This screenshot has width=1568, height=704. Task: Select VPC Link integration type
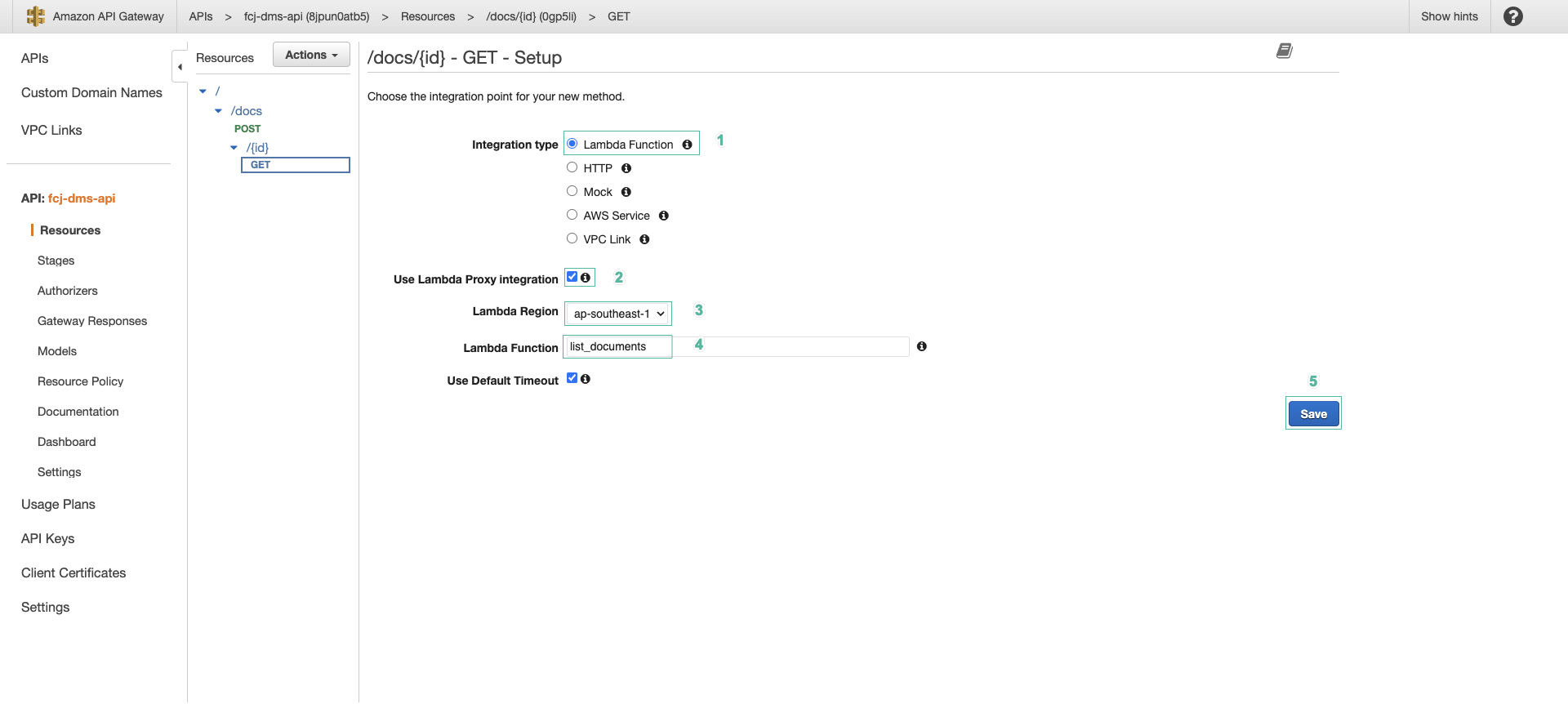572,238
